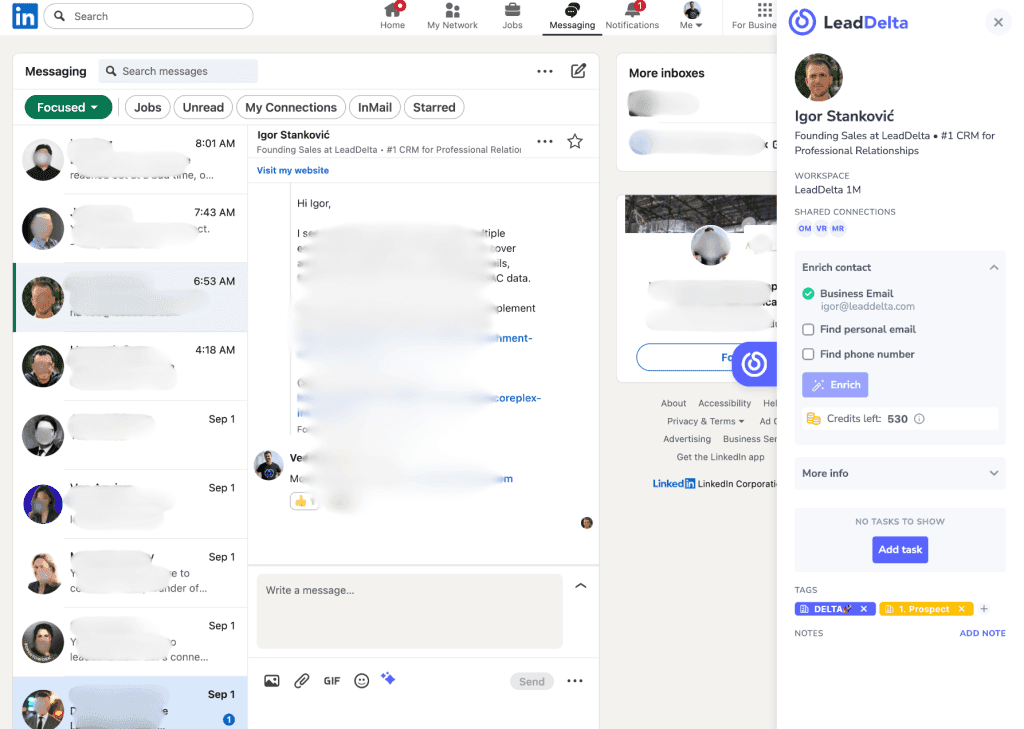1024x729 pixels.
Task: Open the 4:18 AM conversation
Action: tap(131, 366)
